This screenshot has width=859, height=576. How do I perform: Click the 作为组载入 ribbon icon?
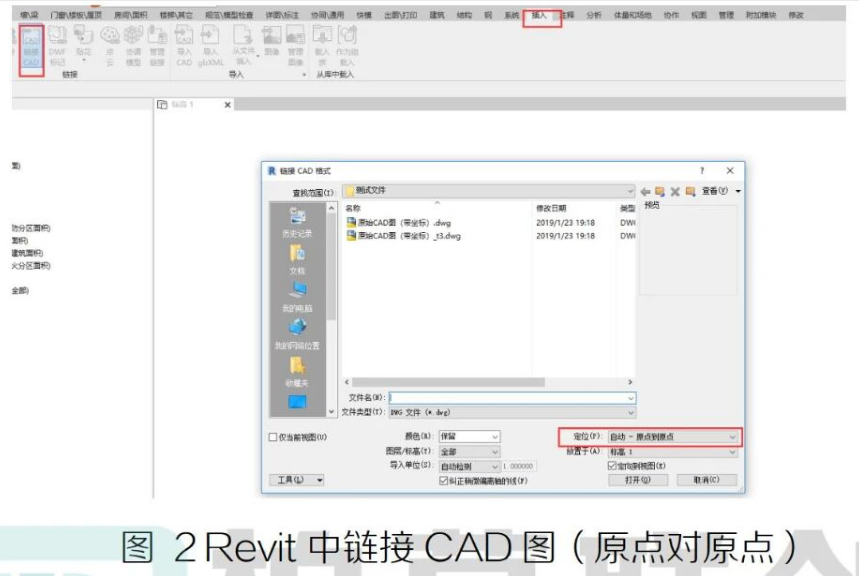coord(347,46)
